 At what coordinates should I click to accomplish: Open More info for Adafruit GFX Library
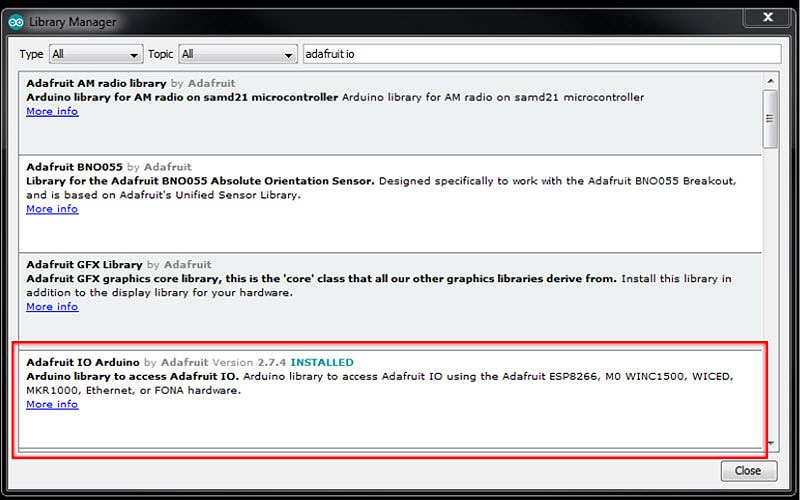coord(52,307)
